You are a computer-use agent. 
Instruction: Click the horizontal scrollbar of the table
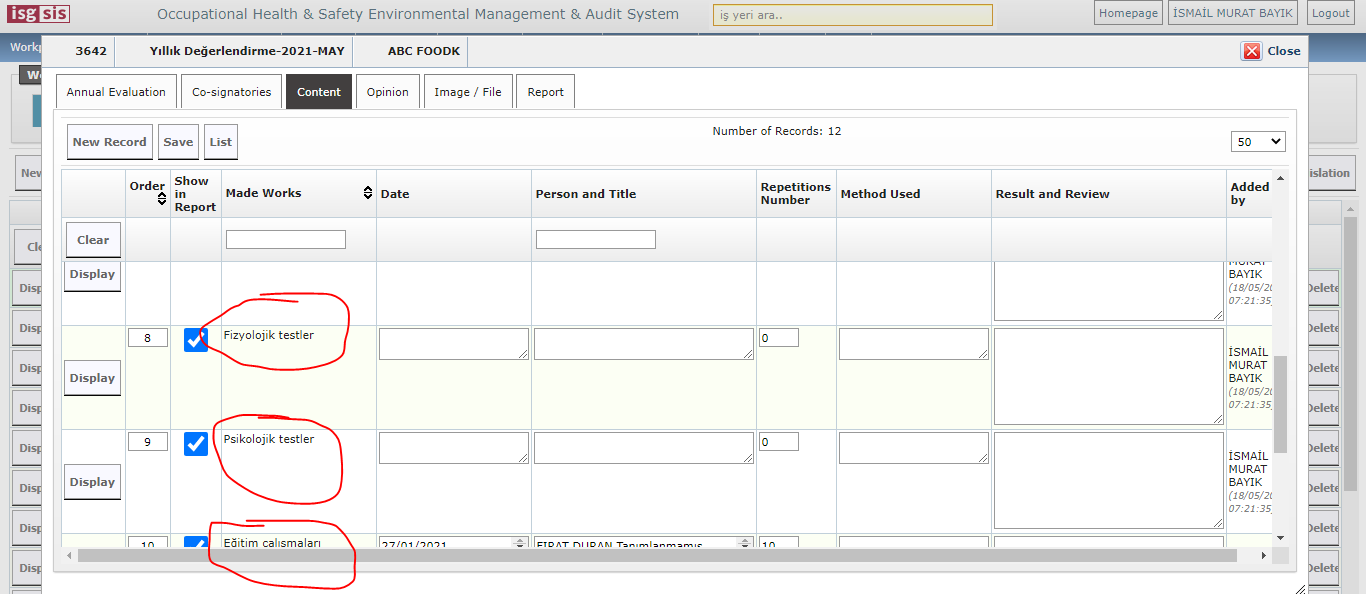[x=600, y=555]
